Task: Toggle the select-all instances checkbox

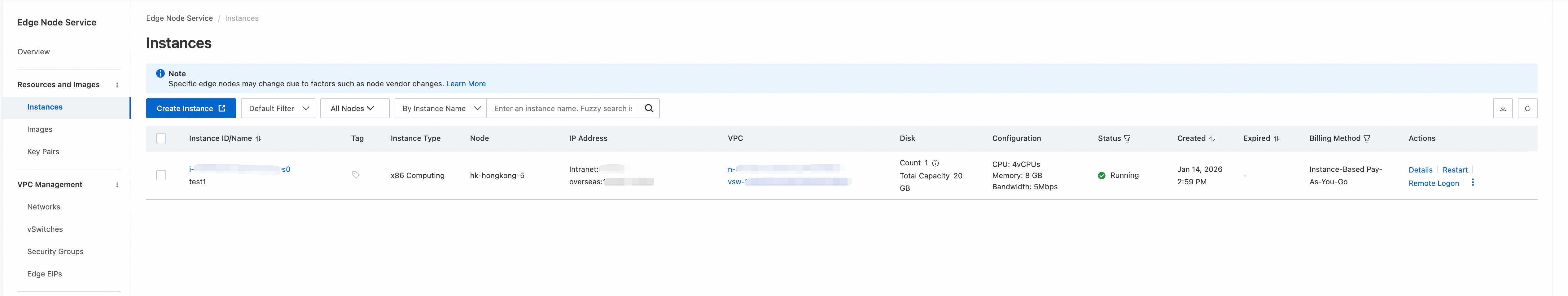Action: pos(161,139)
